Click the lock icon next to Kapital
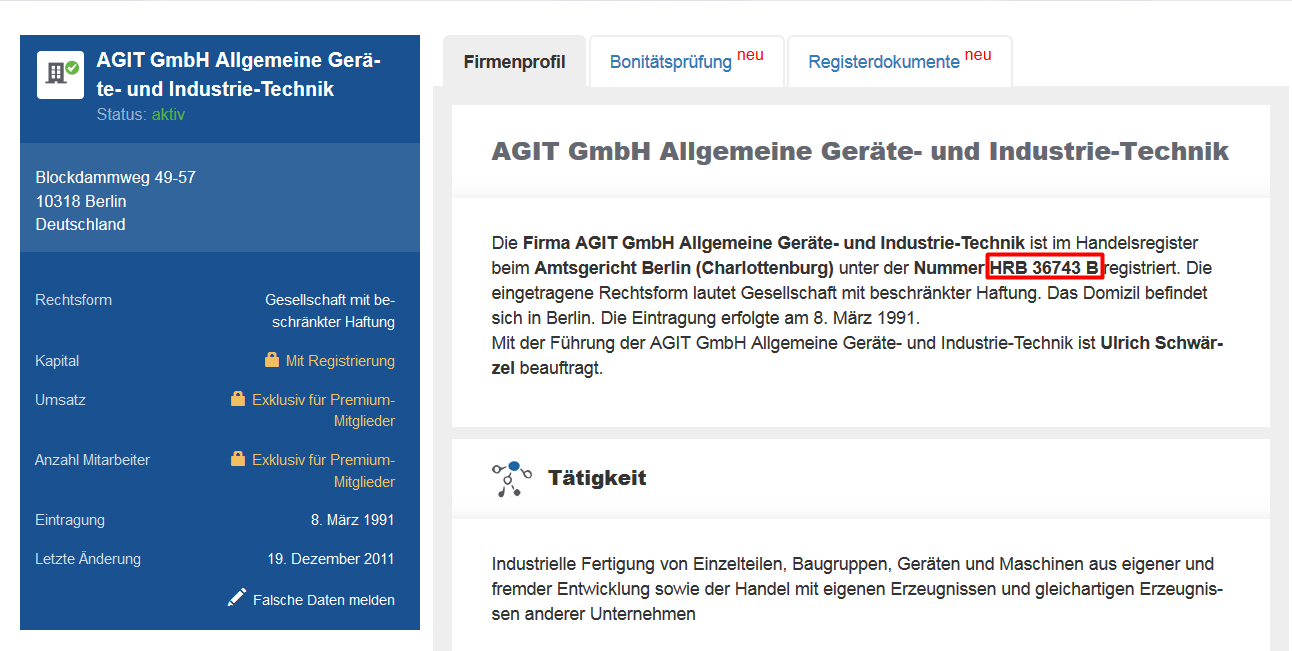This screenshot has width=1292, height=651. (271, 360)
